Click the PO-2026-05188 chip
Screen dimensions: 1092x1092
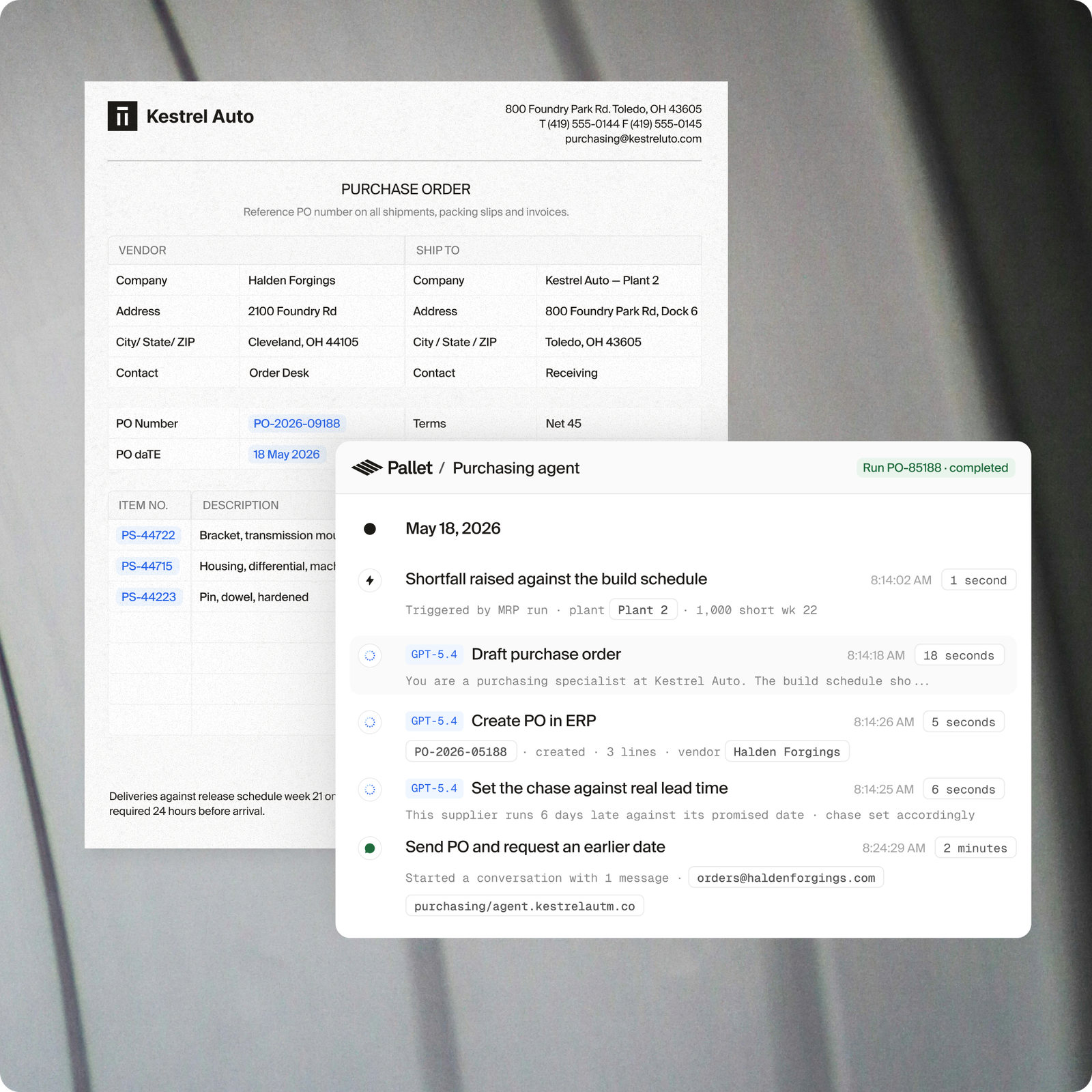click(461, 751)
